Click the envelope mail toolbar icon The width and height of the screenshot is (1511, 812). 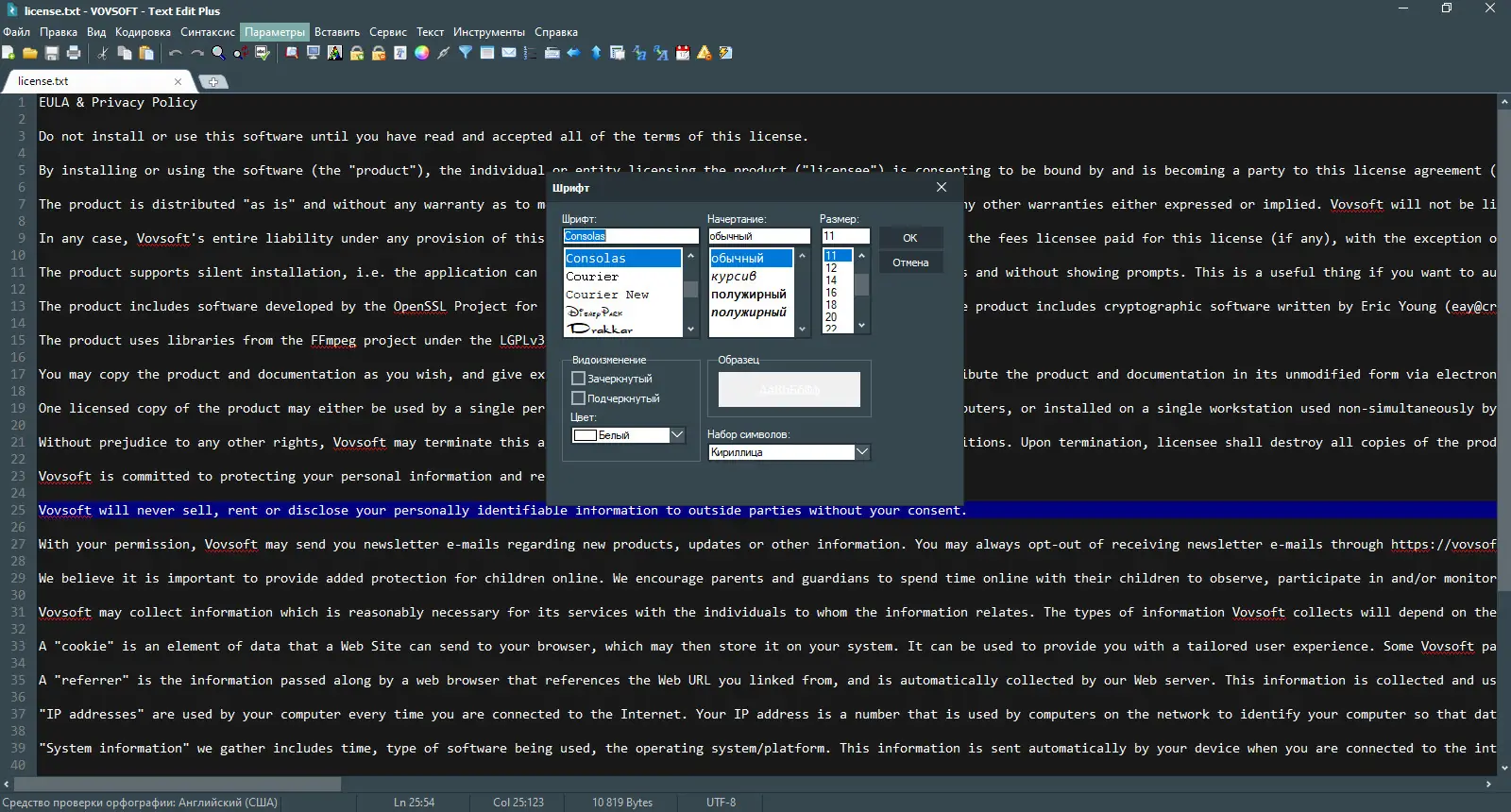(509, 53)
